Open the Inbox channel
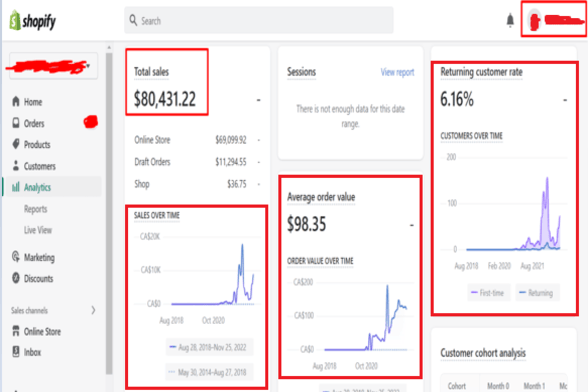Screen dimensions: 588x392 coord(33,352)
